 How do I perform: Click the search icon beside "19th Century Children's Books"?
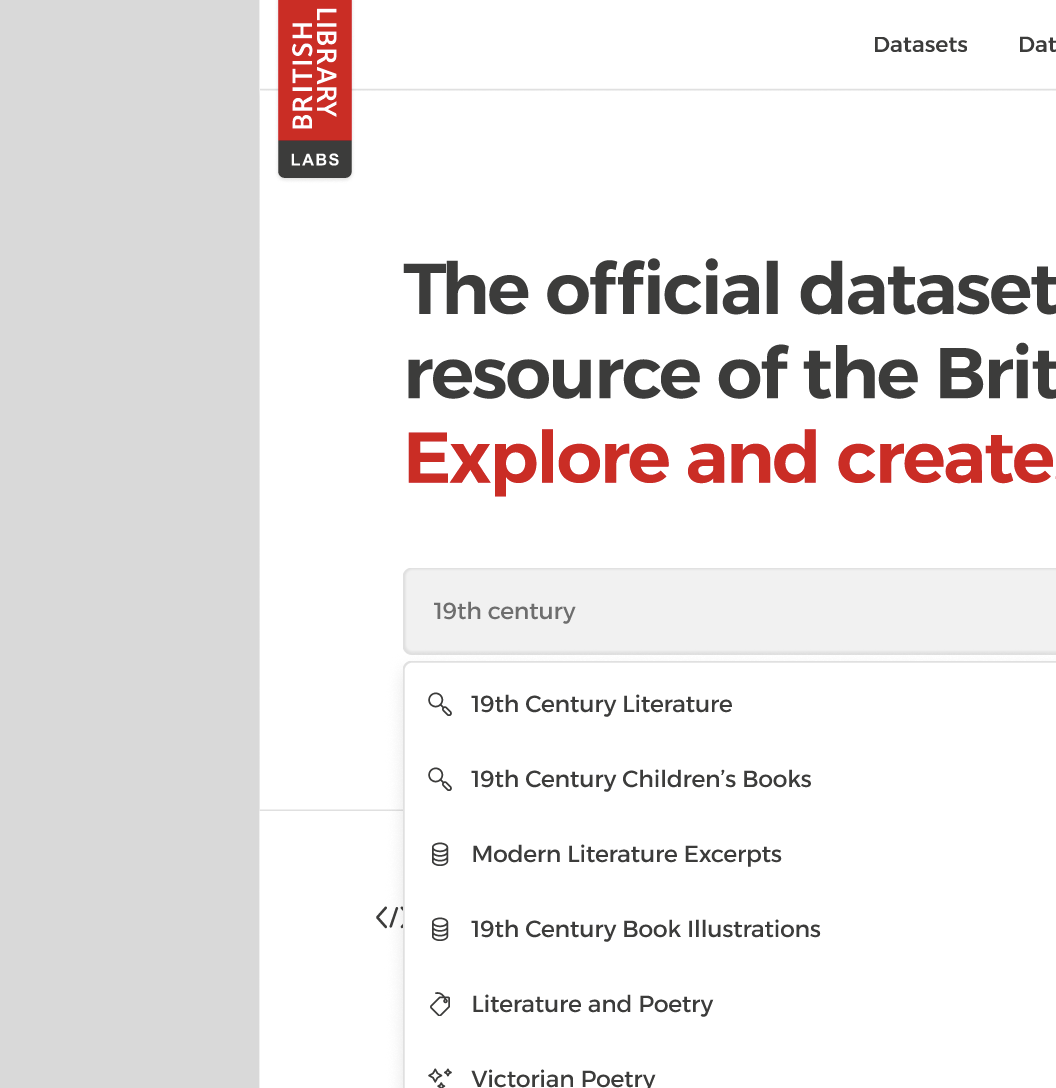pos(439,779)
